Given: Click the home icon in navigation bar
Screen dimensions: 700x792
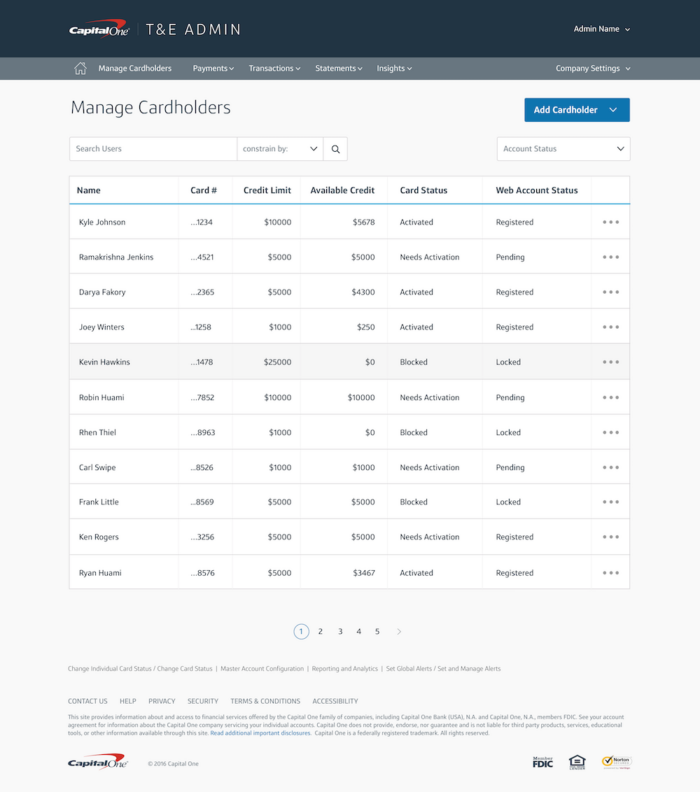Looking at the screenshot, I should (x=80, y=69).
